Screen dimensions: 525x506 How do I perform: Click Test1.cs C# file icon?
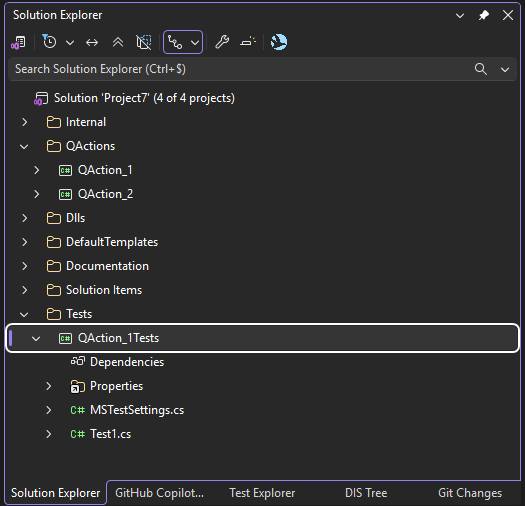click(x=78, y=434)
